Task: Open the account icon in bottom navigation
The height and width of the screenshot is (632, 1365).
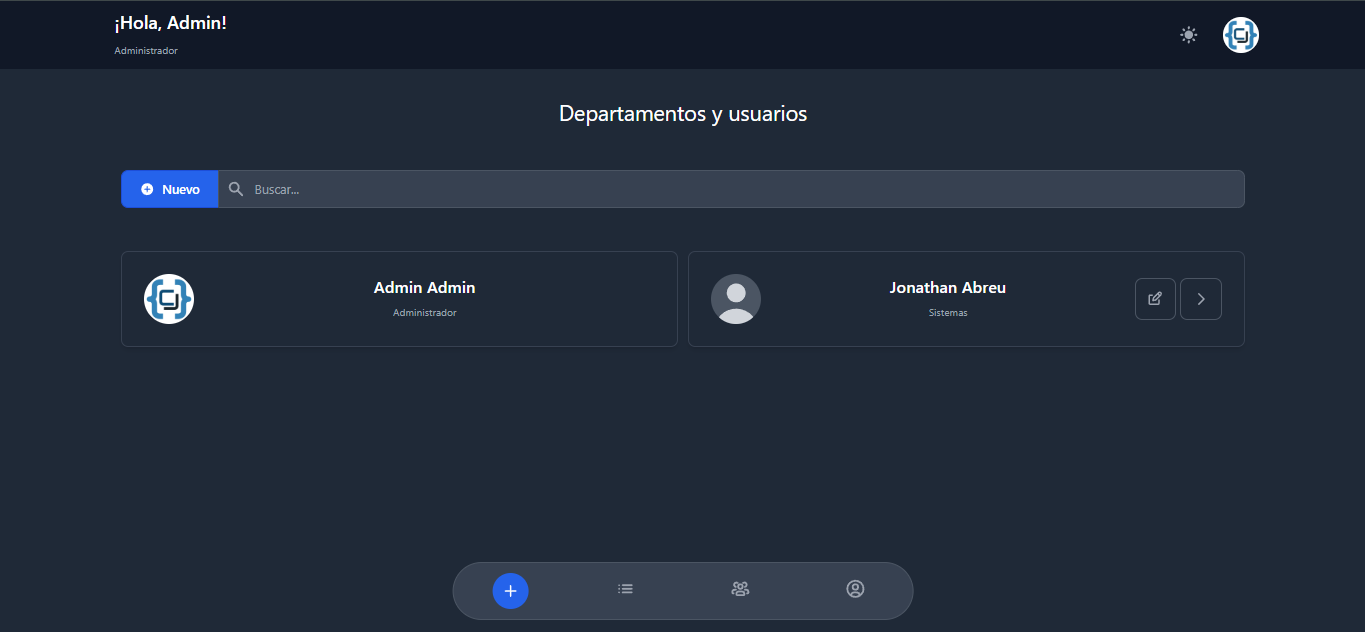Action: [x=855, y=590]
